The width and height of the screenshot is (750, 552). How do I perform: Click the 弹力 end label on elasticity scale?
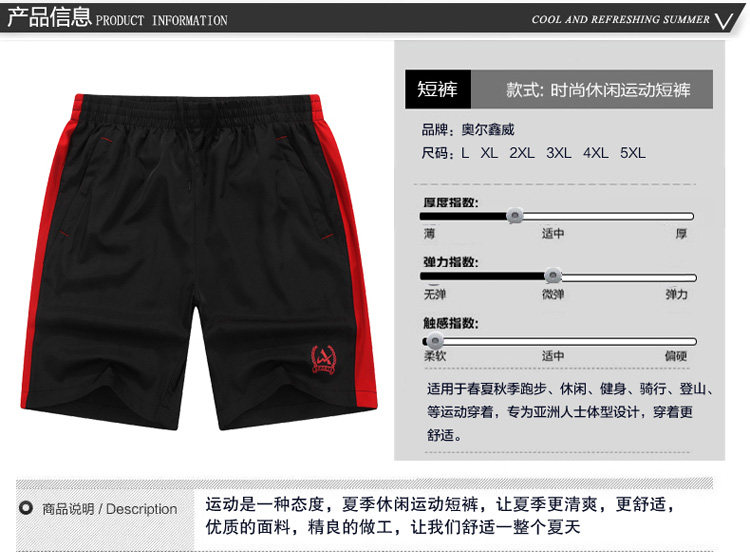(676, 294)
